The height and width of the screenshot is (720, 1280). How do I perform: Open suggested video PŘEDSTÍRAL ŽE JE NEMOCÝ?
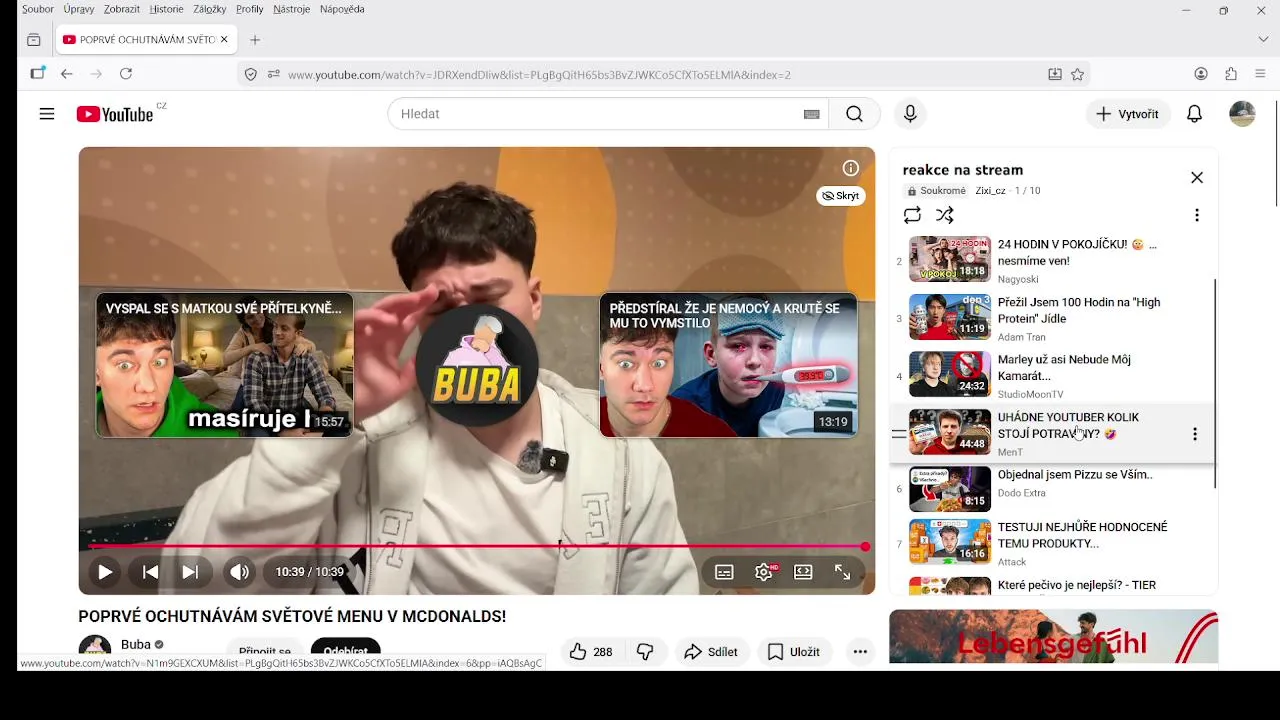pyautogui.click(x=728, y=365)
